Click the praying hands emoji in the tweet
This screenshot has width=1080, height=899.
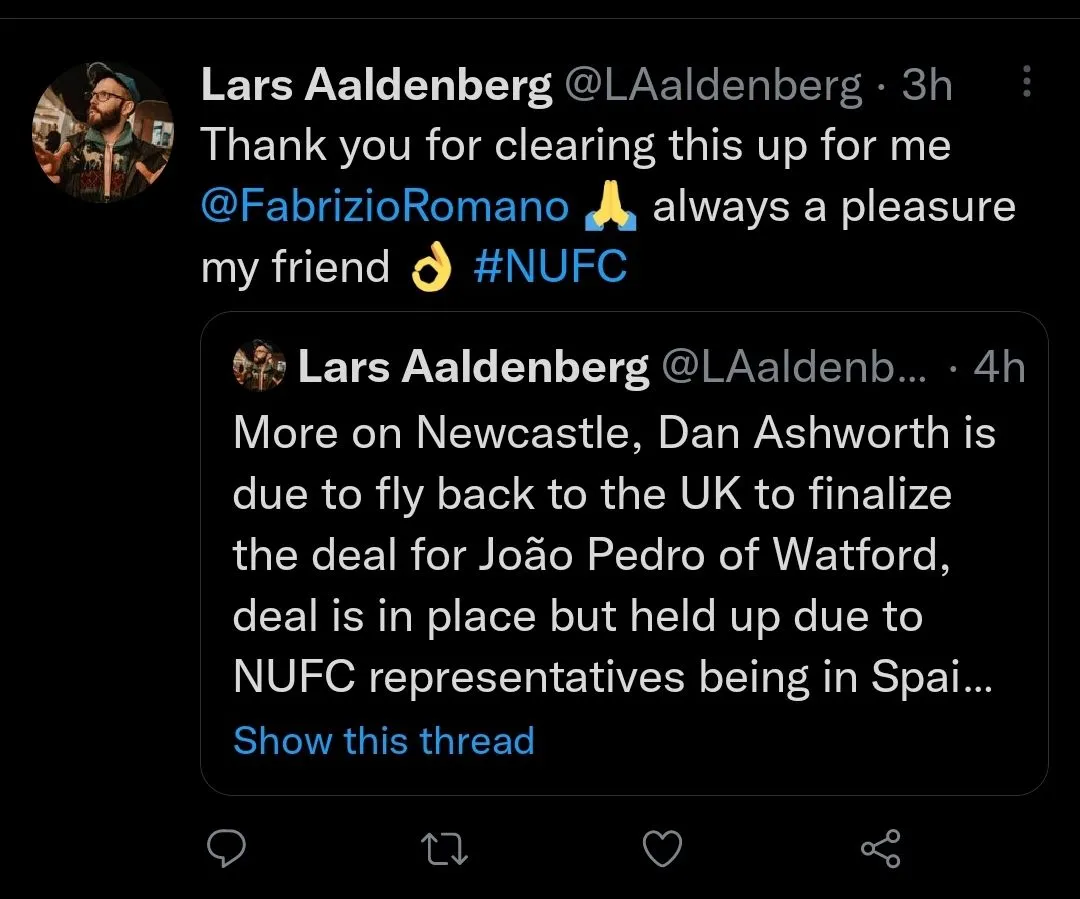point(610,207)
